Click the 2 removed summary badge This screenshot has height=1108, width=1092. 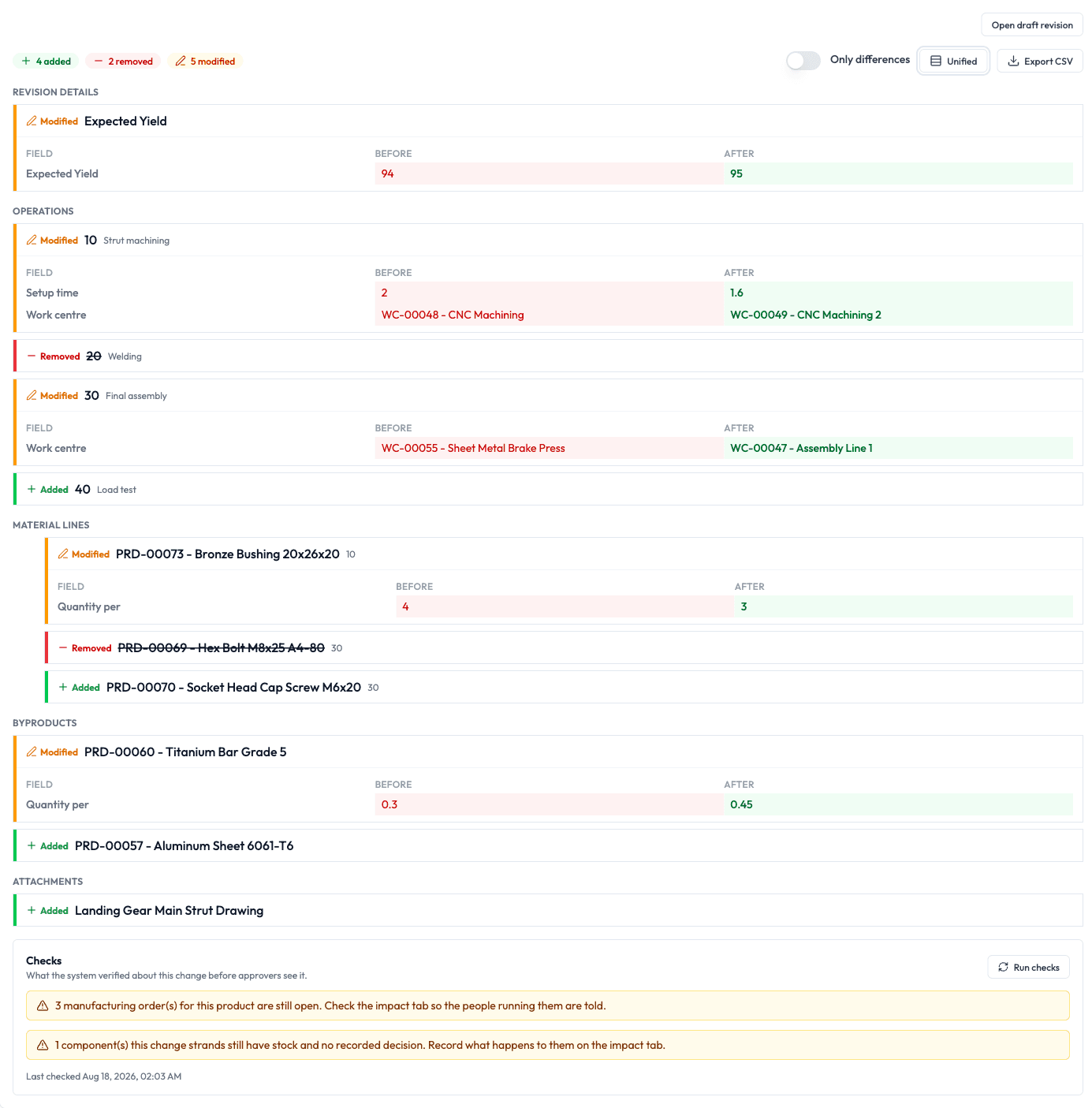(x=123, y=61)
